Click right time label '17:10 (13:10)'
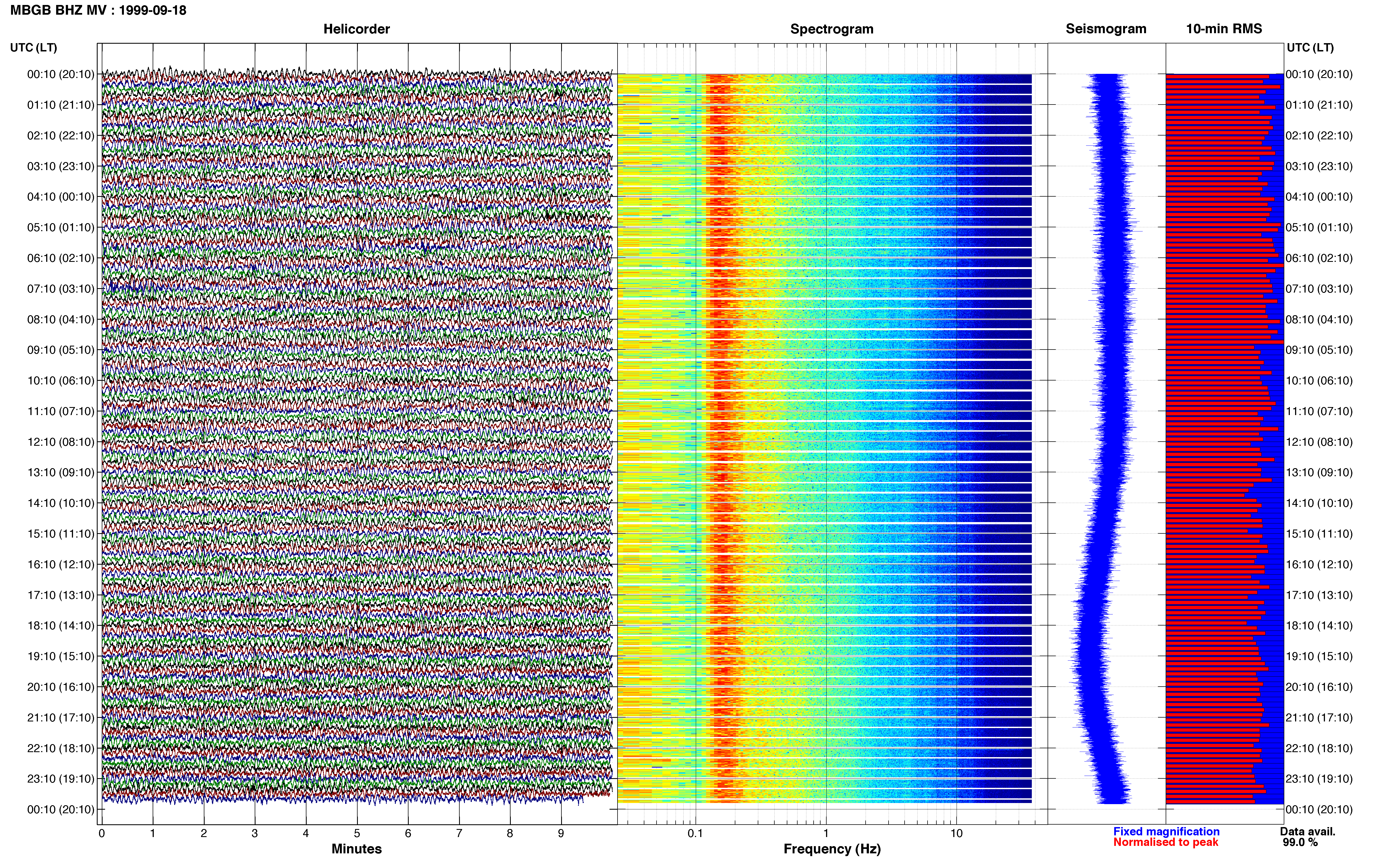 click(x=1319, y=595)
